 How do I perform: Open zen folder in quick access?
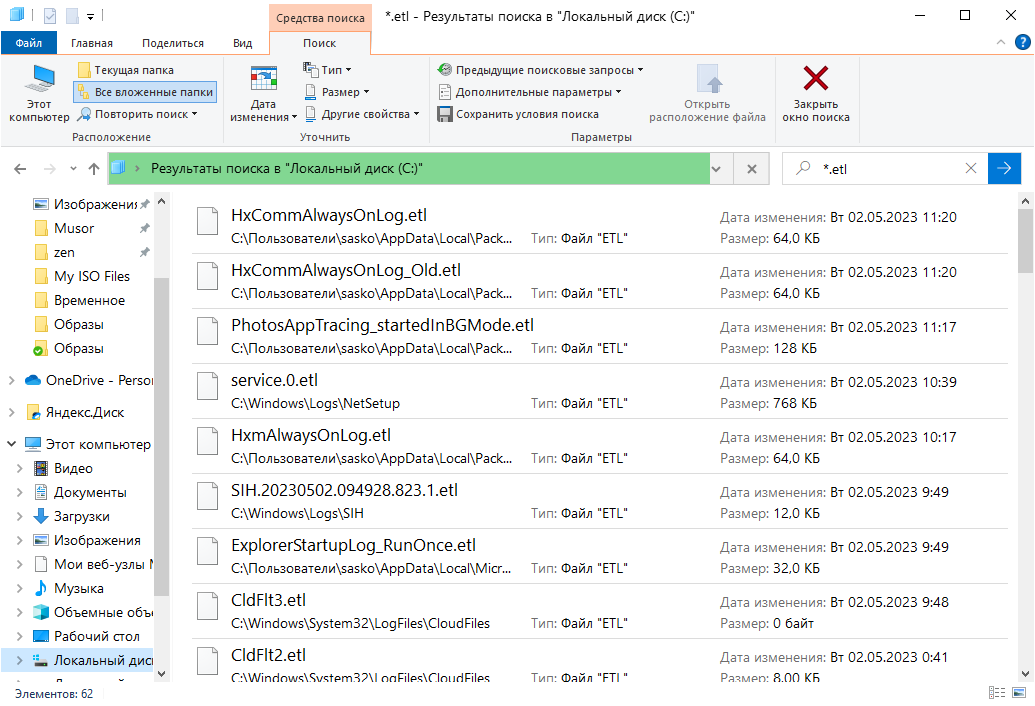(x=64, y=252)
